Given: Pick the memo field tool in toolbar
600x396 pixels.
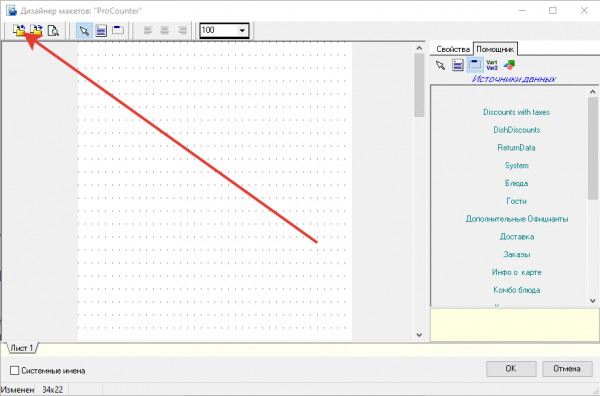Looking at the screenshot, I should (x=118, y=30).
